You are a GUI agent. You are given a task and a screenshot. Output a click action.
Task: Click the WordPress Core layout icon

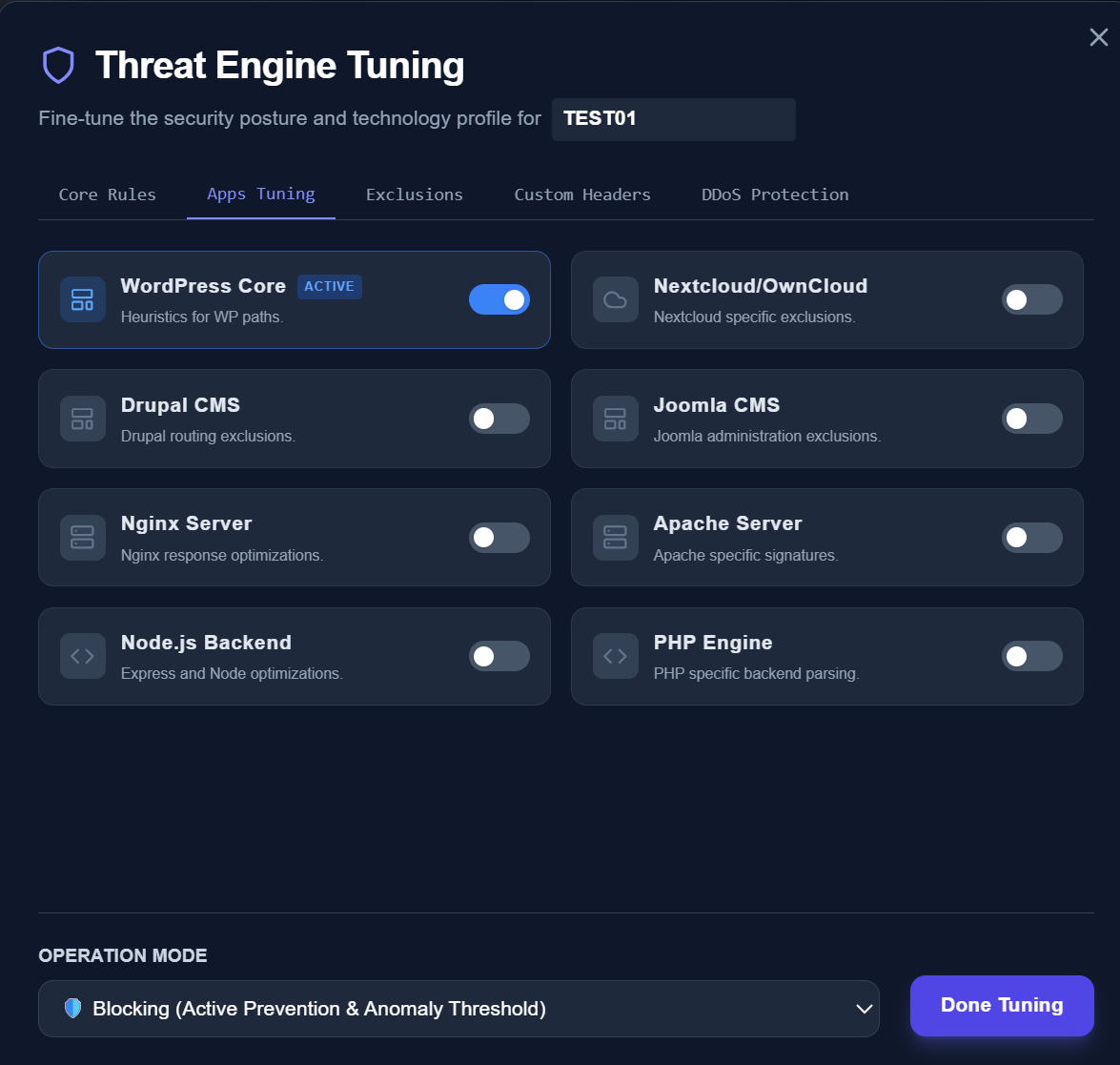pyautogui.click(x=83, y=299)
